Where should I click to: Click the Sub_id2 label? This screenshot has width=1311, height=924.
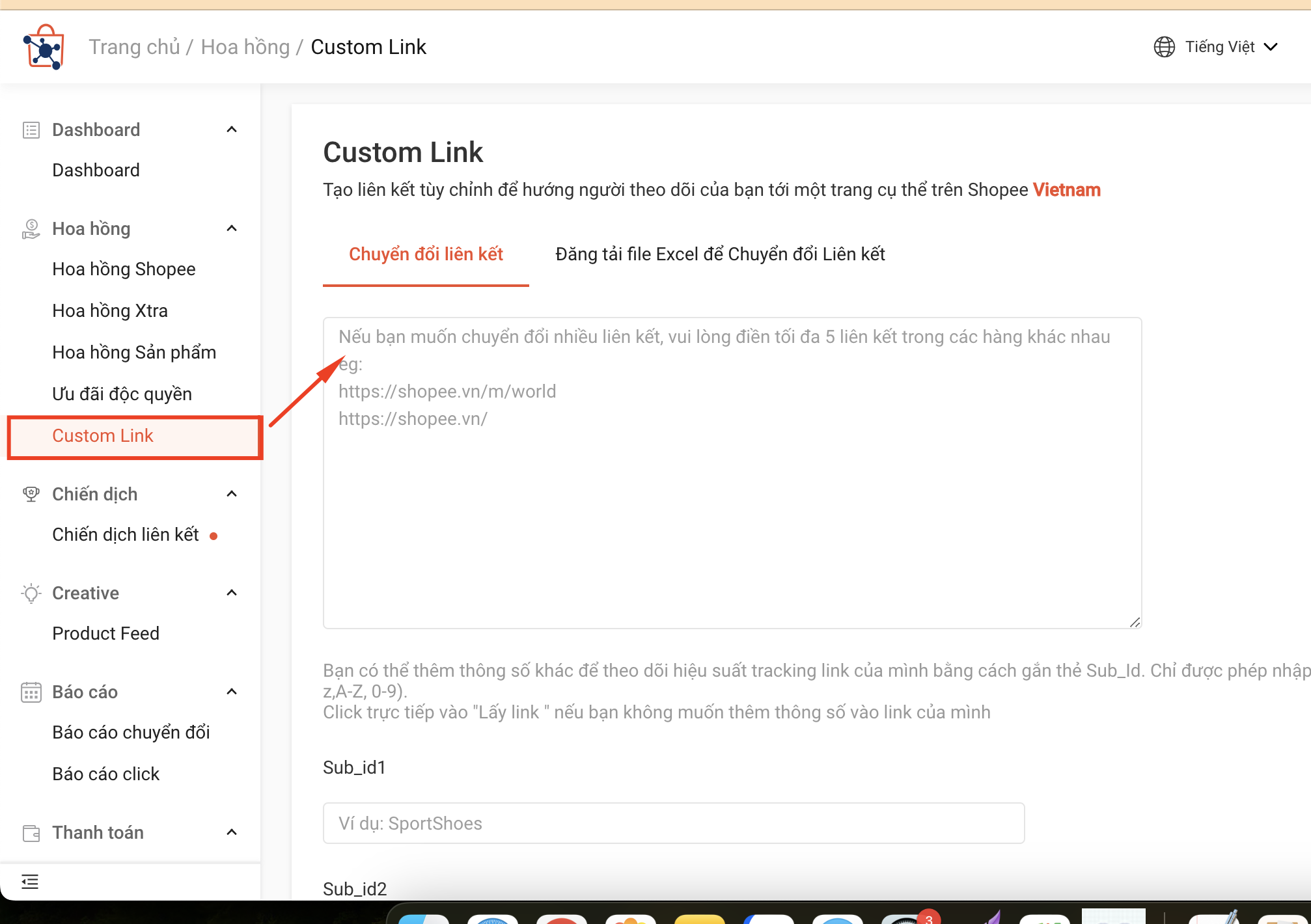click(x=355, y=889)
